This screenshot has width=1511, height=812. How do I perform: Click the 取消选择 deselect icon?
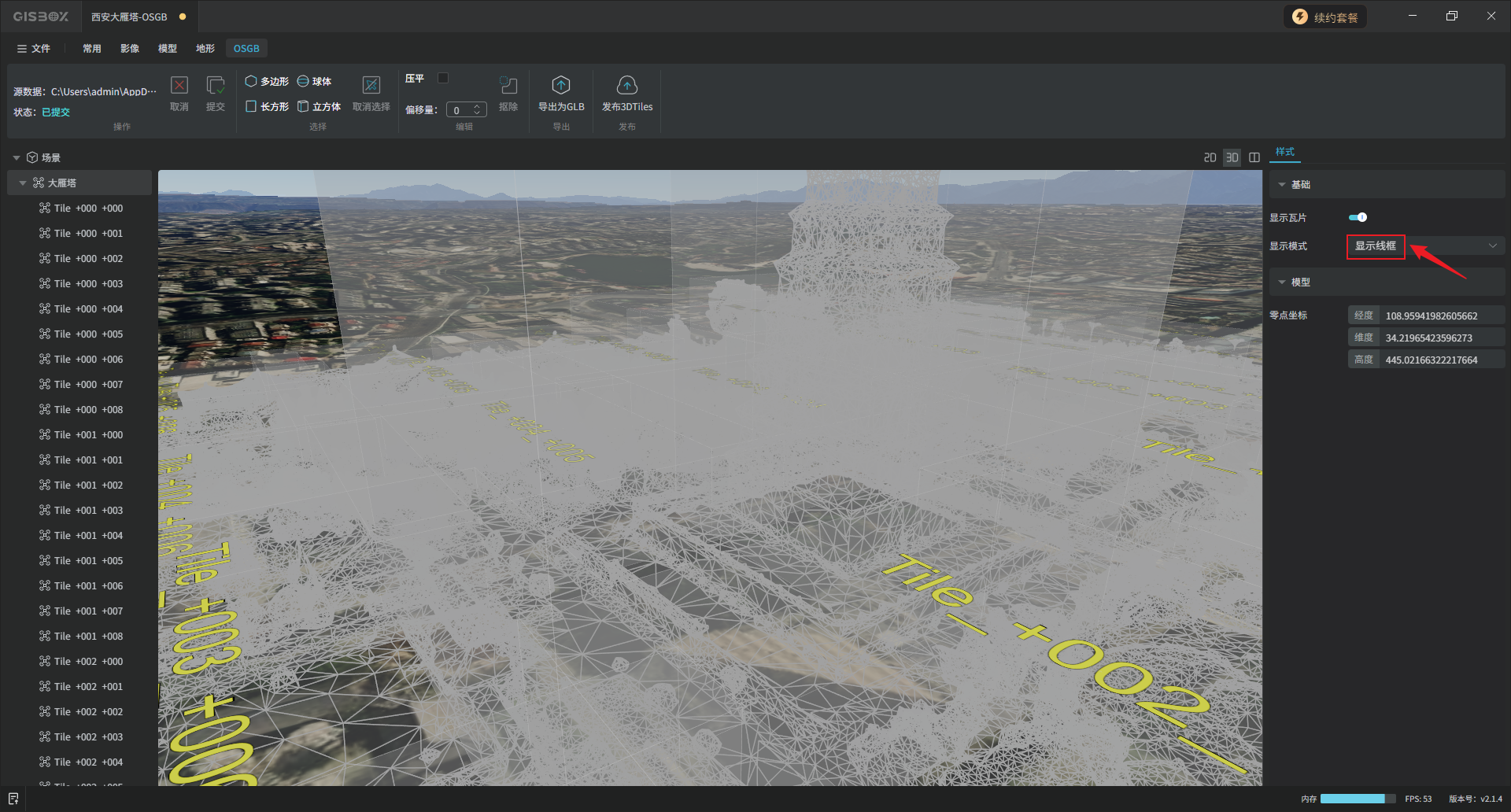click(x=371, y=86)
